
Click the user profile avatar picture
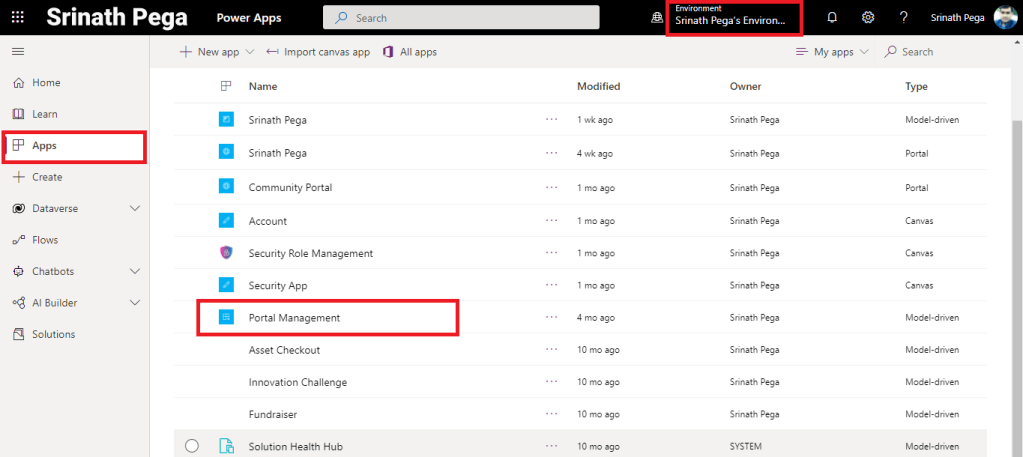tap(1005, 17)
